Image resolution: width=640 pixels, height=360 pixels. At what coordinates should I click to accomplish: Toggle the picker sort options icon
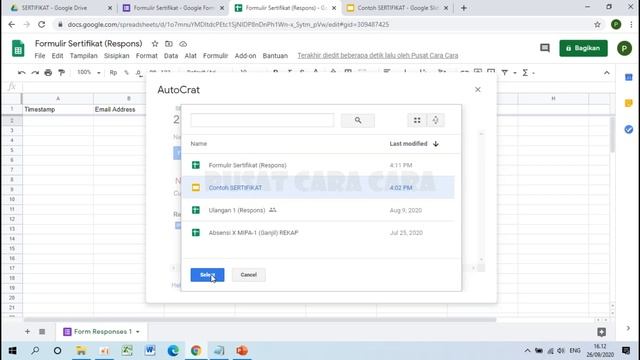click(436, 120)
